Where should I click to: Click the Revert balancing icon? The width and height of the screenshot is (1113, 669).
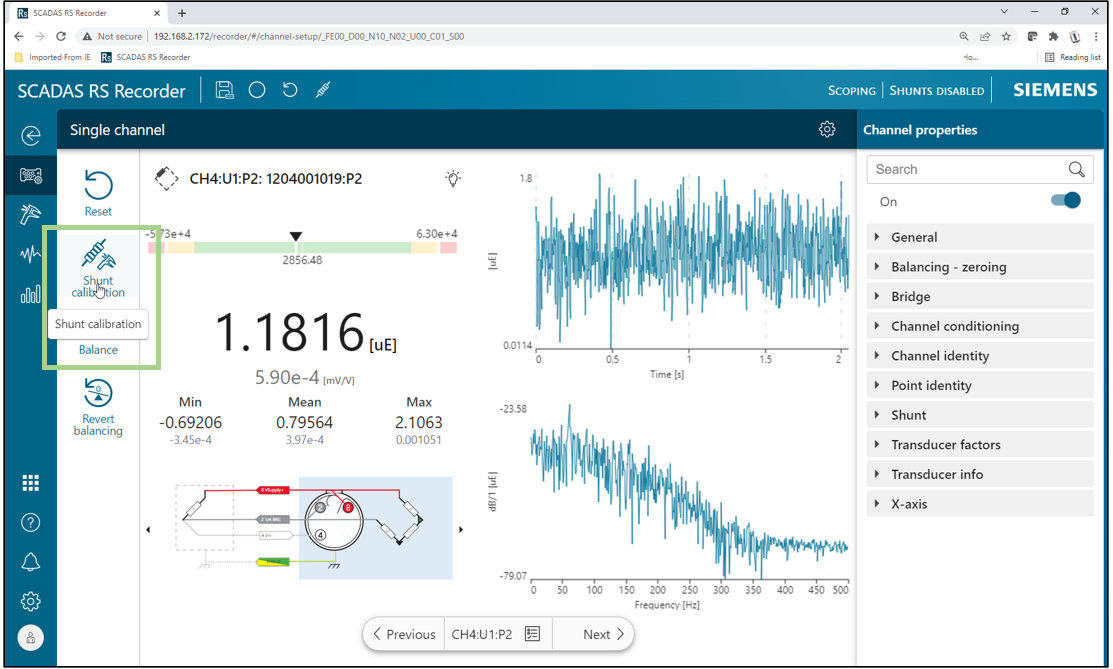(98, 393)
